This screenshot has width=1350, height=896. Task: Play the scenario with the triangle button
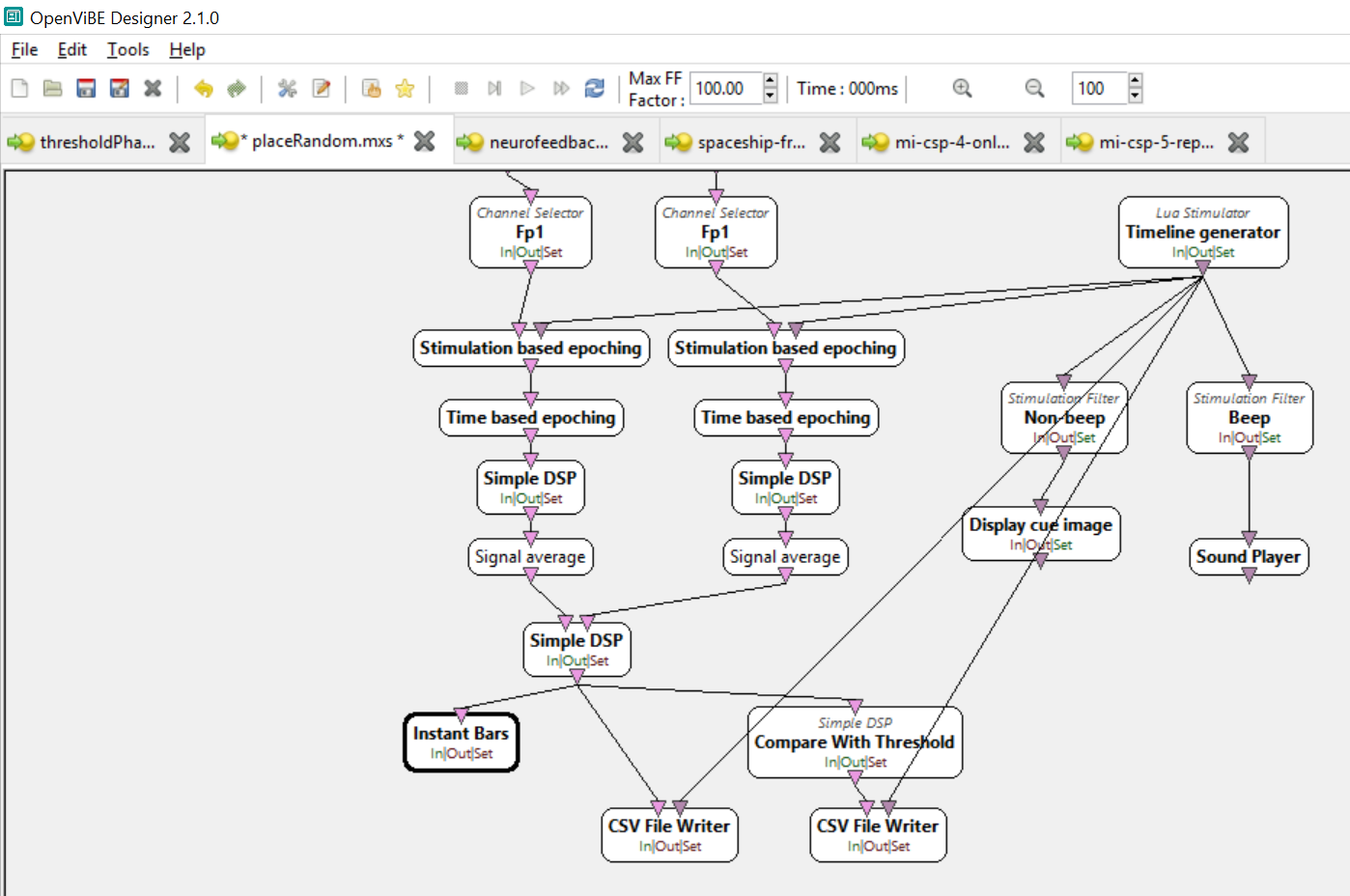[x=527, y=89]
